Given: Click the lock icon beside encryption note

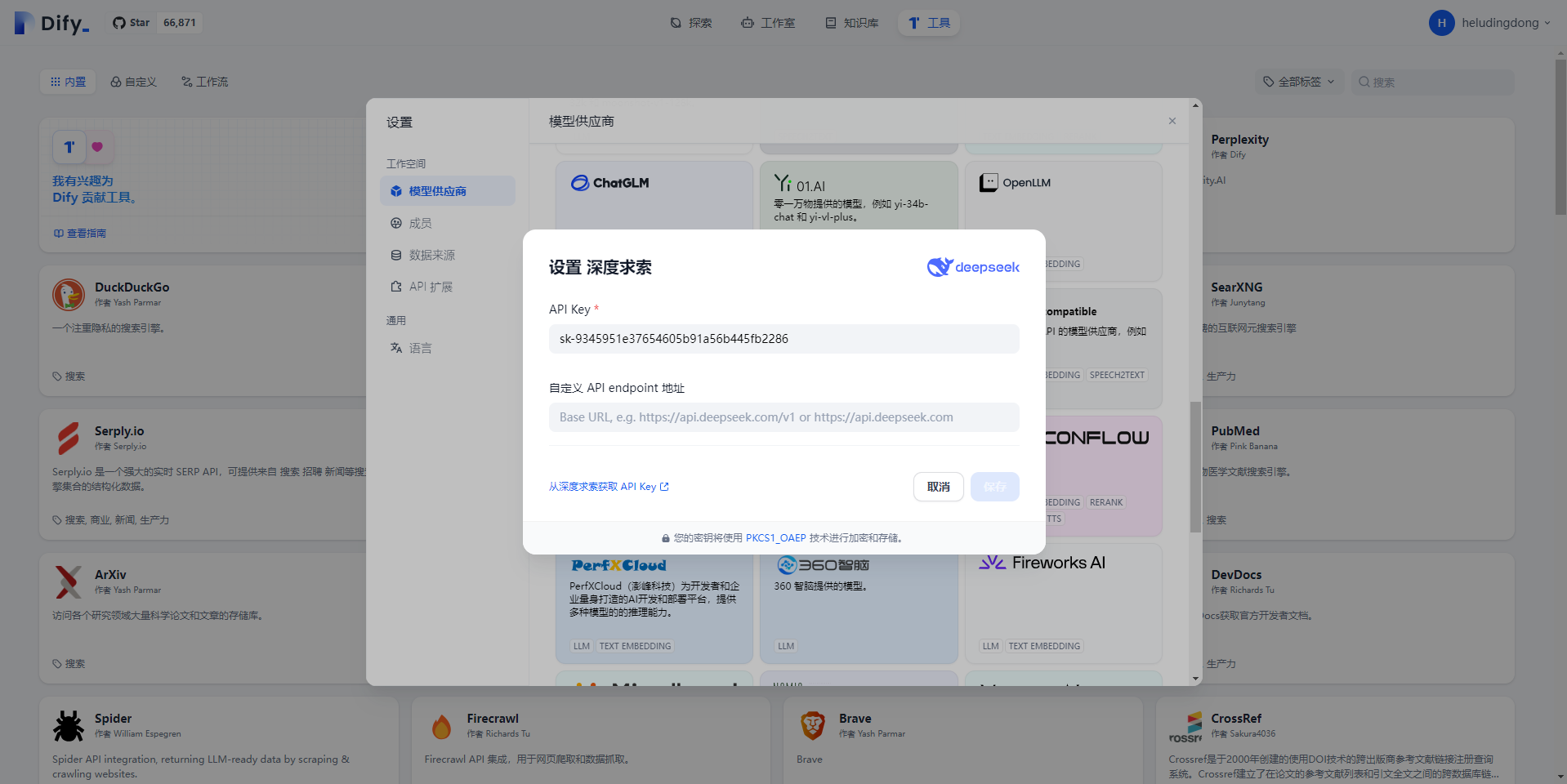Looking at the screenshot, I should tap(666, 538).
